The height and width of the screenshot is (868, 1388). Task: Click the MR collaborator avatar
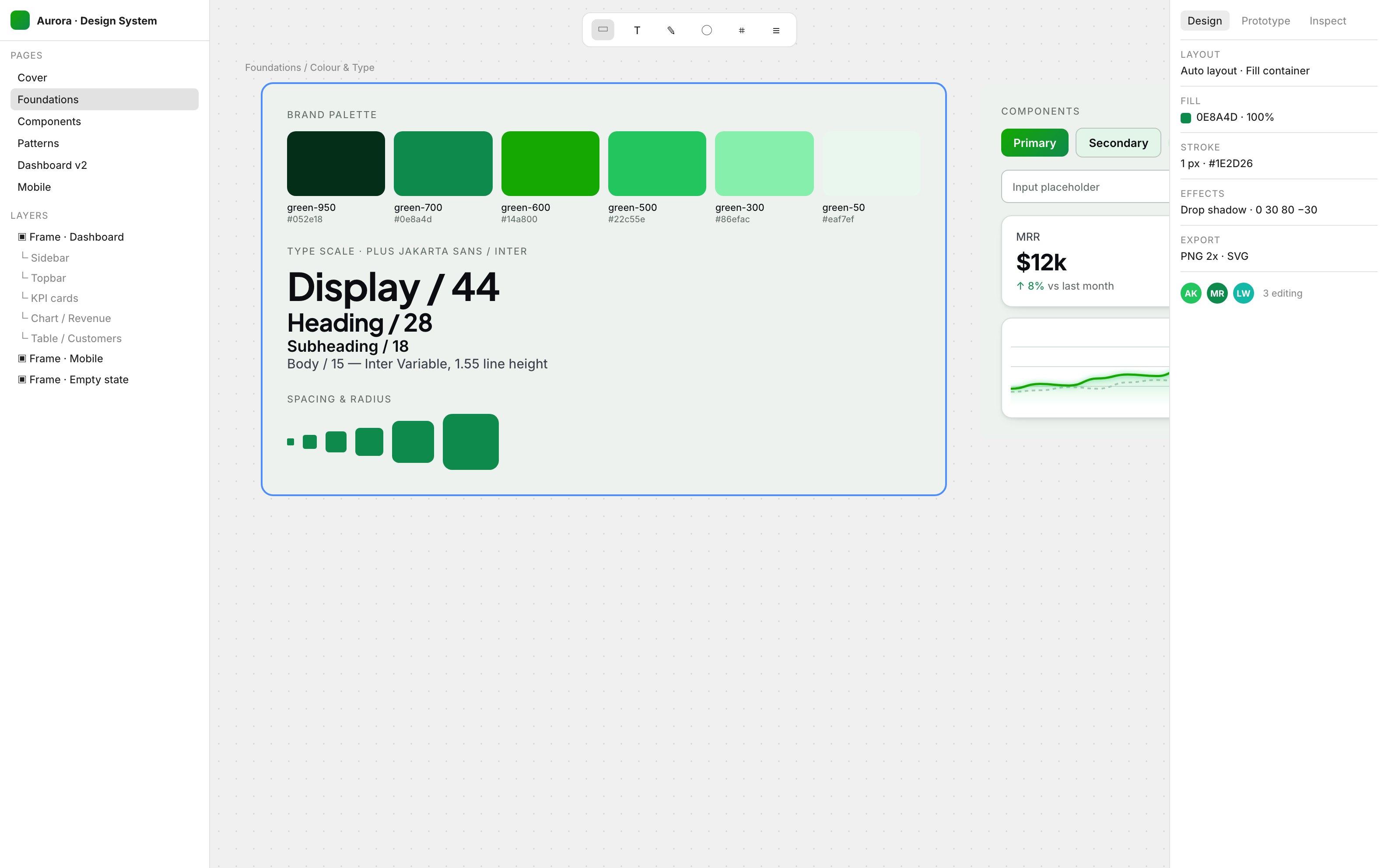[1217, 294]
